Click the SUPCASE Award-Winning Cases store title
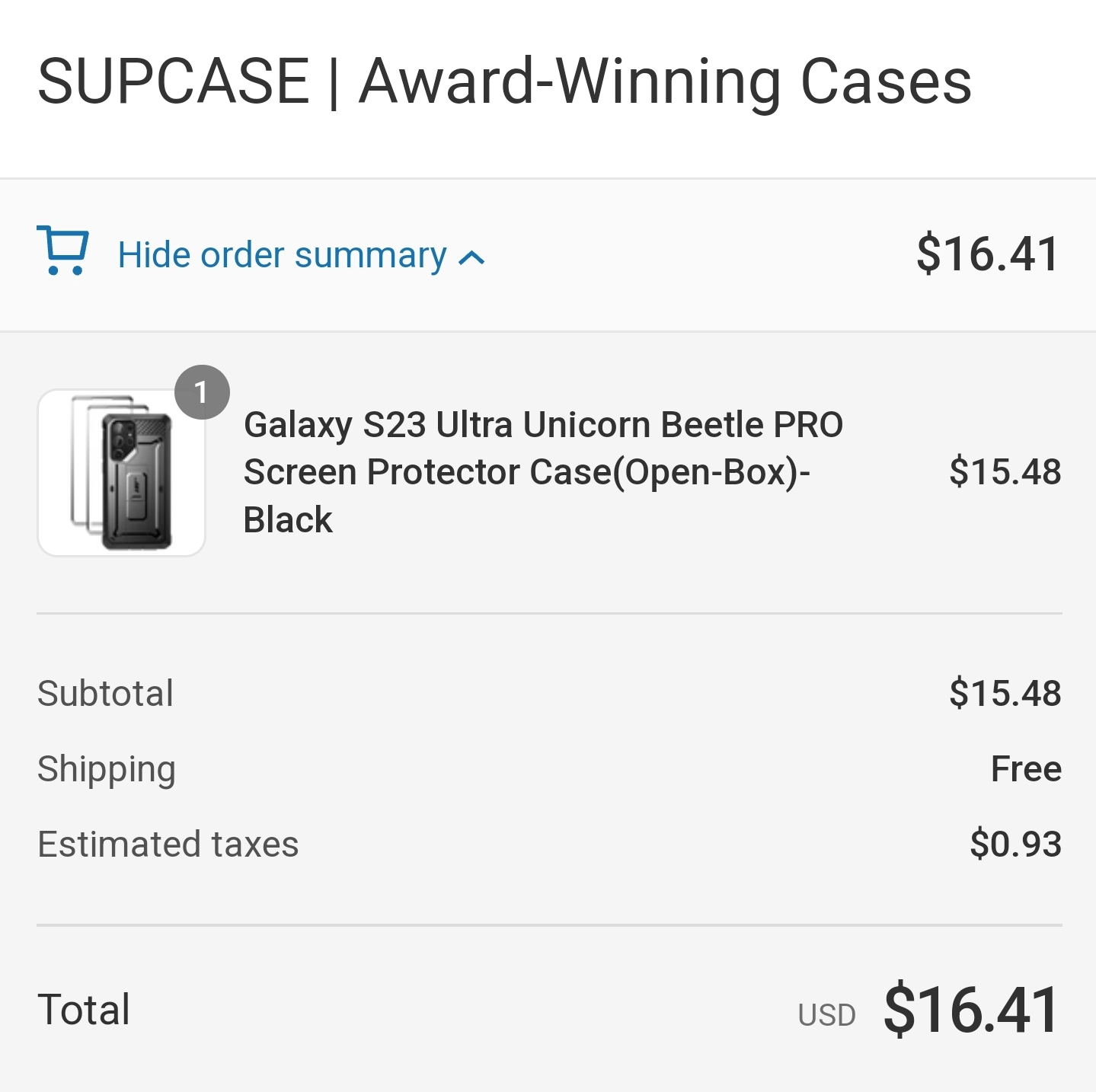This screenshot has height=1092, width=1096. [504, 81]
